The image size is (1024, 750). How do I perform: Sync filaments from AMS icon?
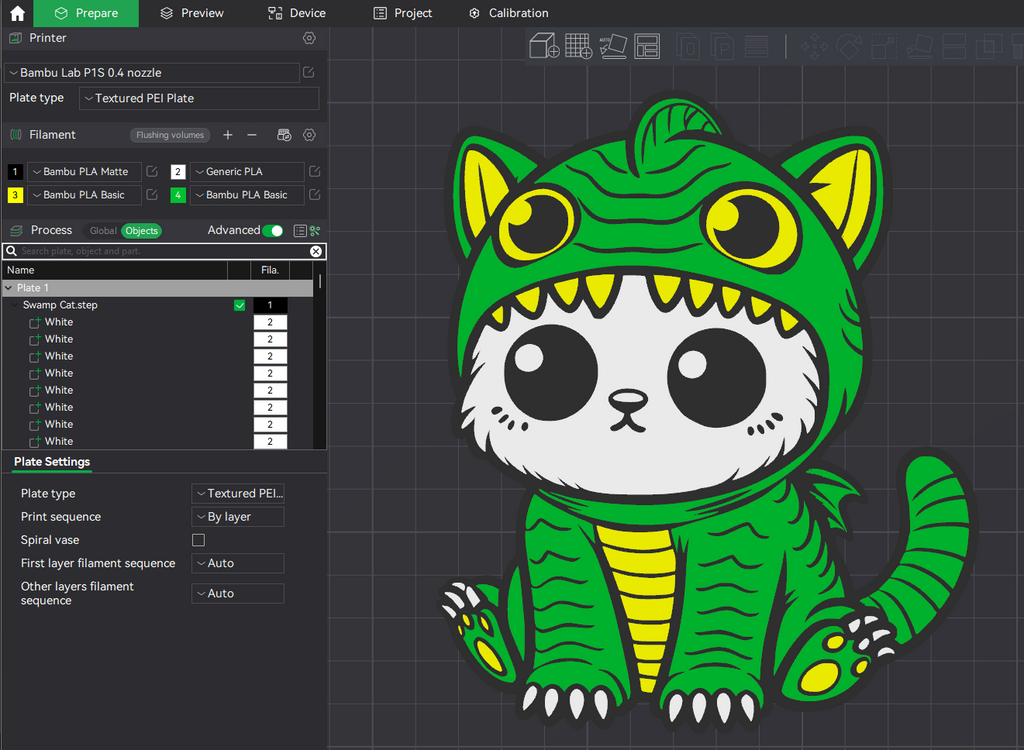coord(284,135)
